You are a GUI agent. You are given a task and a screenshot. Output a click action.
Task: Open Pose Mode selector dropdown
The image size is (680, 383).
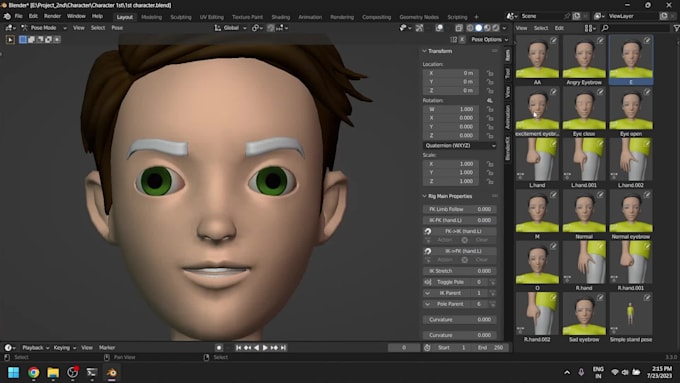pos(44,28)
